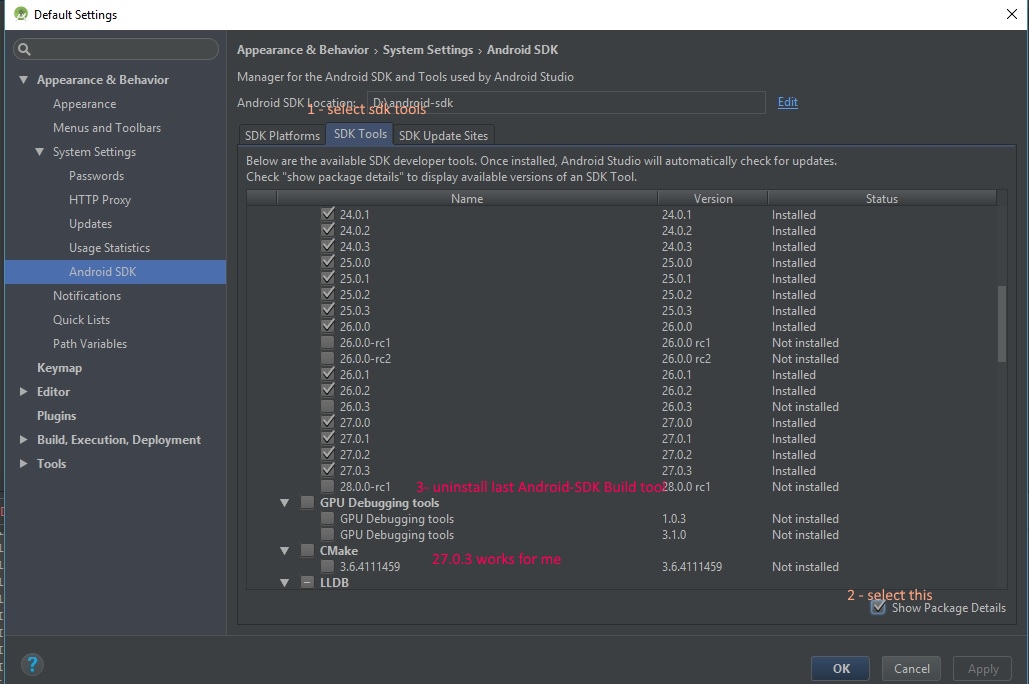Toggle the LLDB group checkbox
1029x684 pixels.
pyautogui.click(x=307, y=582)
